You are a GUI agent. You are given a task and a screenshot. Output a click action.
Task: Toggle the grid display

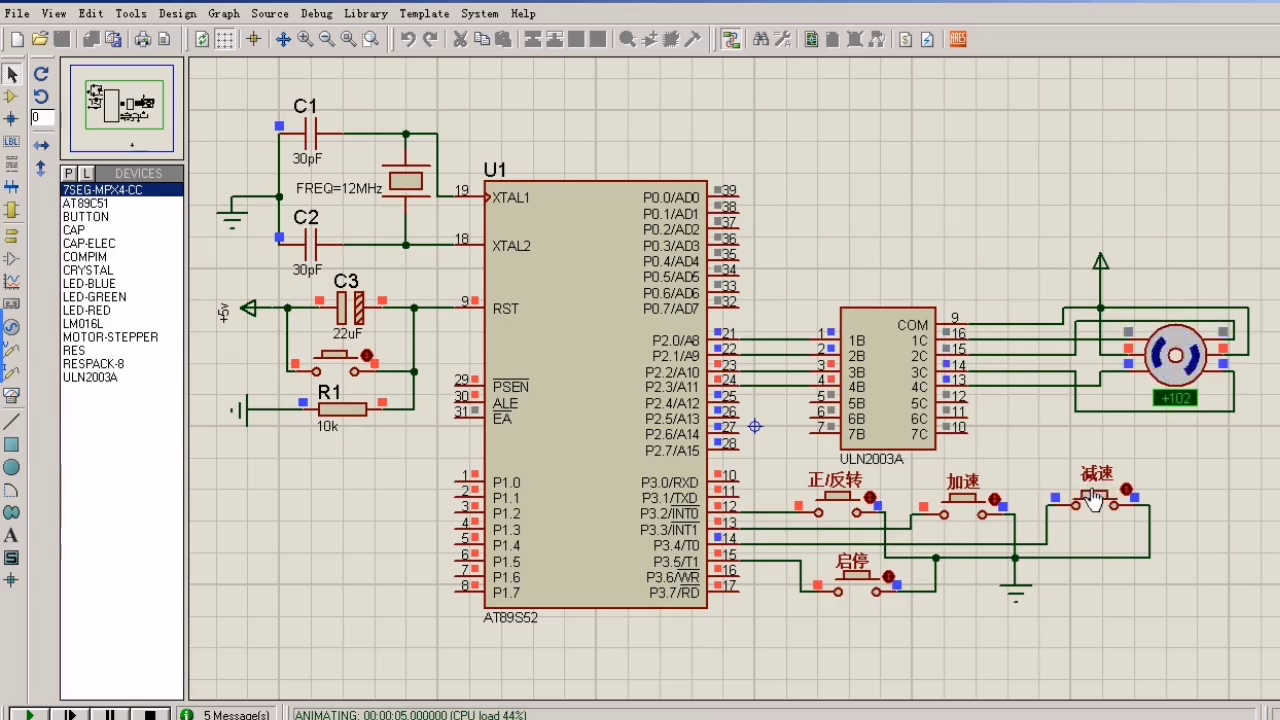pyautogui.click(x=225, y=39)
